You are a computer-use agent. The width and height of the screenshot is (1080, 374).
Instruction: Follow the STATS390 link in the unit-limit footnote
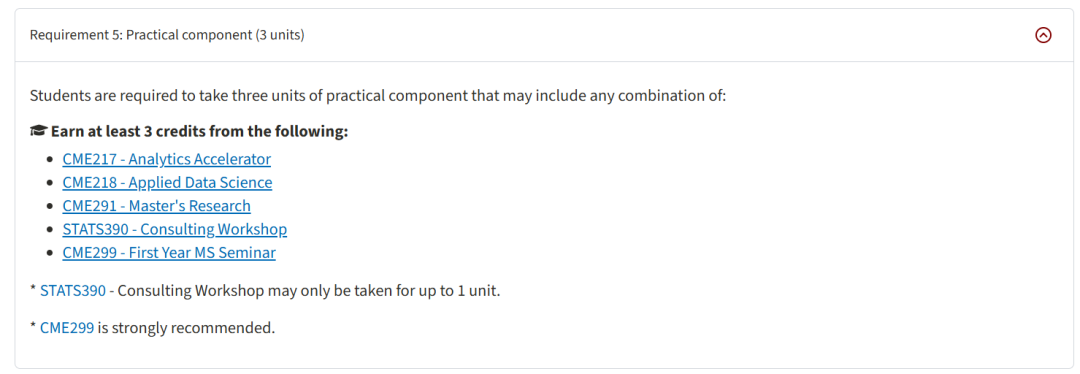point(73,291)
